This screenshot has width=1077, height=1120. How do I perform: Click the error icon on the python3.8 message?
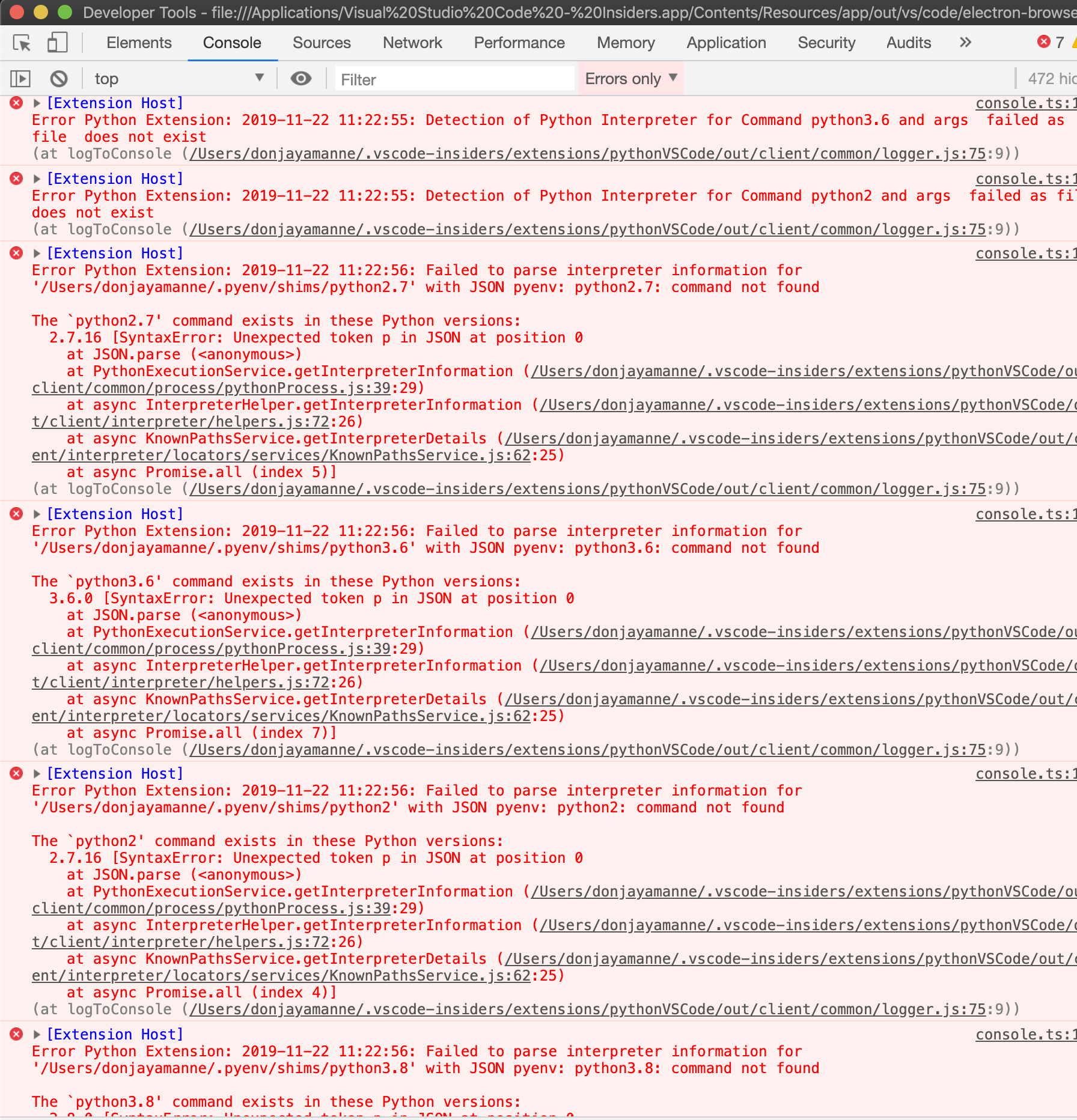coord(15,1033)
